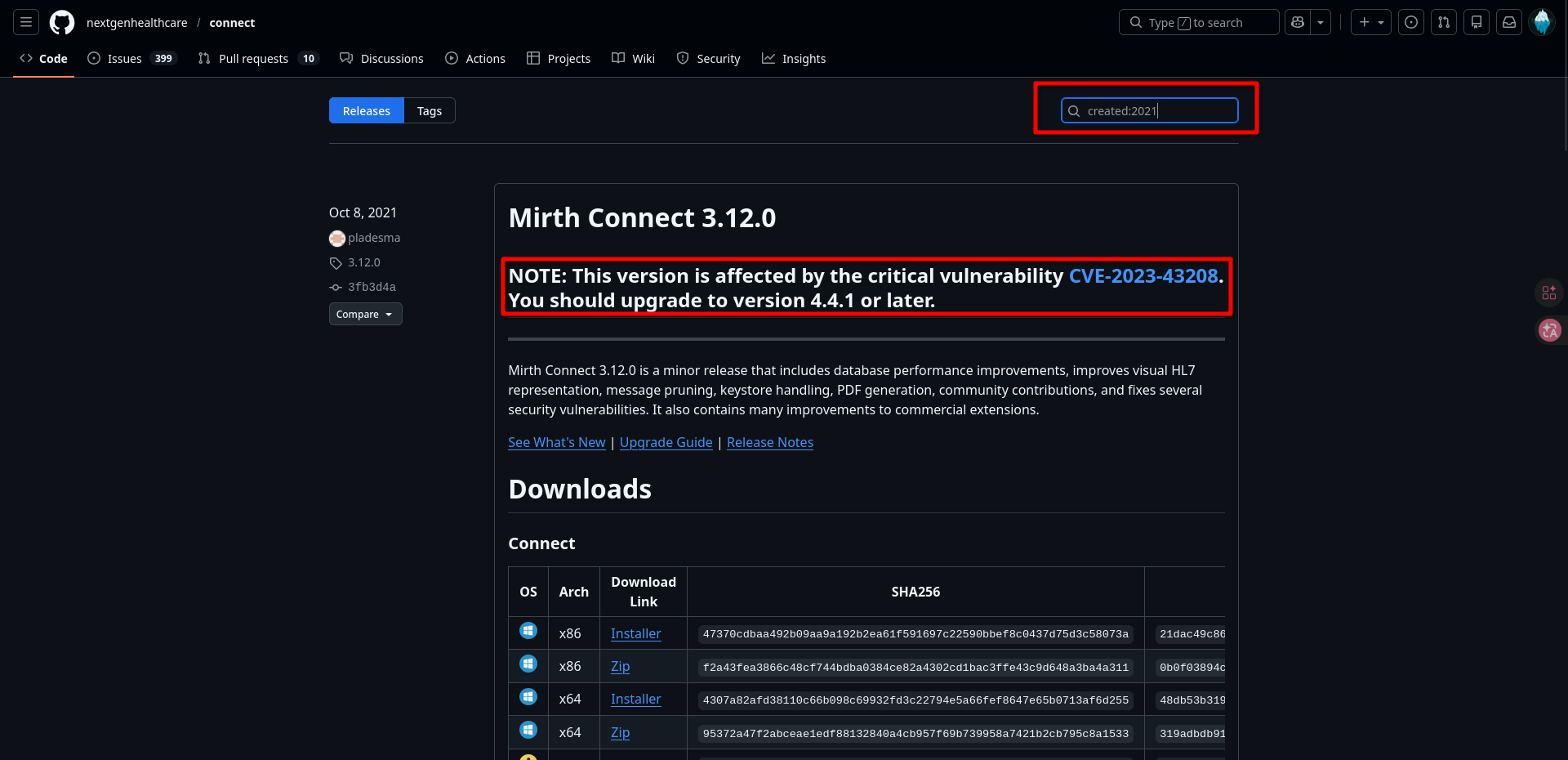This screenshot has height=760, width=1568.
Task: Open the Upgrade Guide link
Action: 666,442
